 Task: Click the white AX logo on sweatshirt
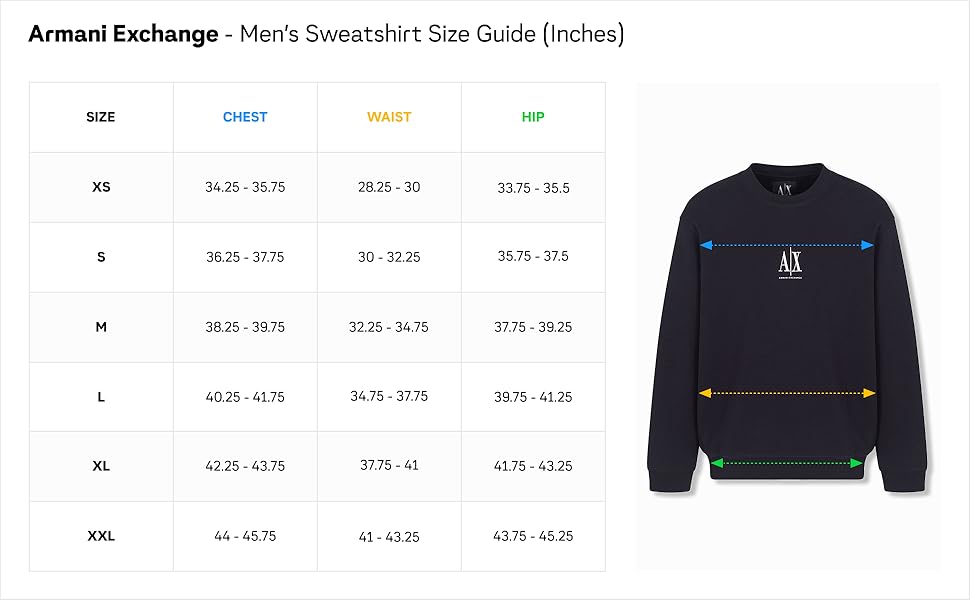coord(789,264)
